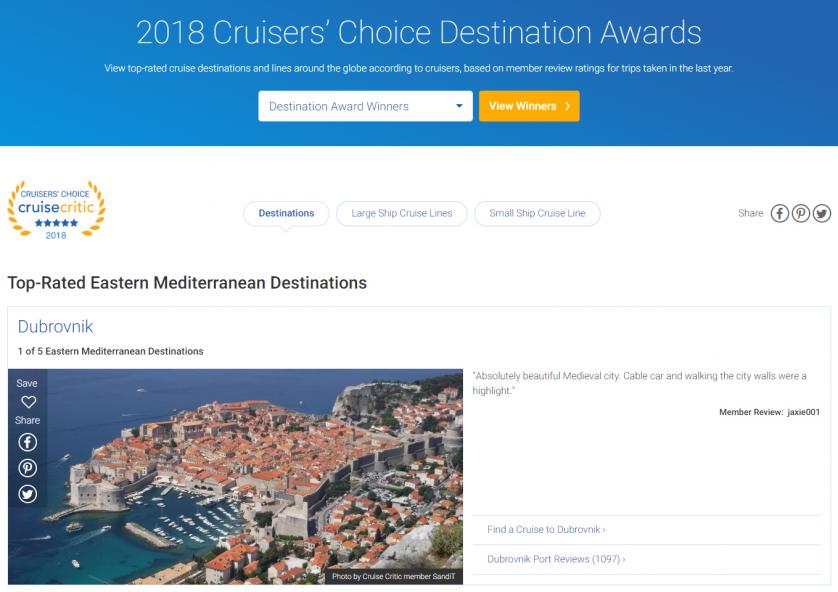Click the Facebook share icon in header
Viewport: 838px width, 592px height.
click(781, 213)
